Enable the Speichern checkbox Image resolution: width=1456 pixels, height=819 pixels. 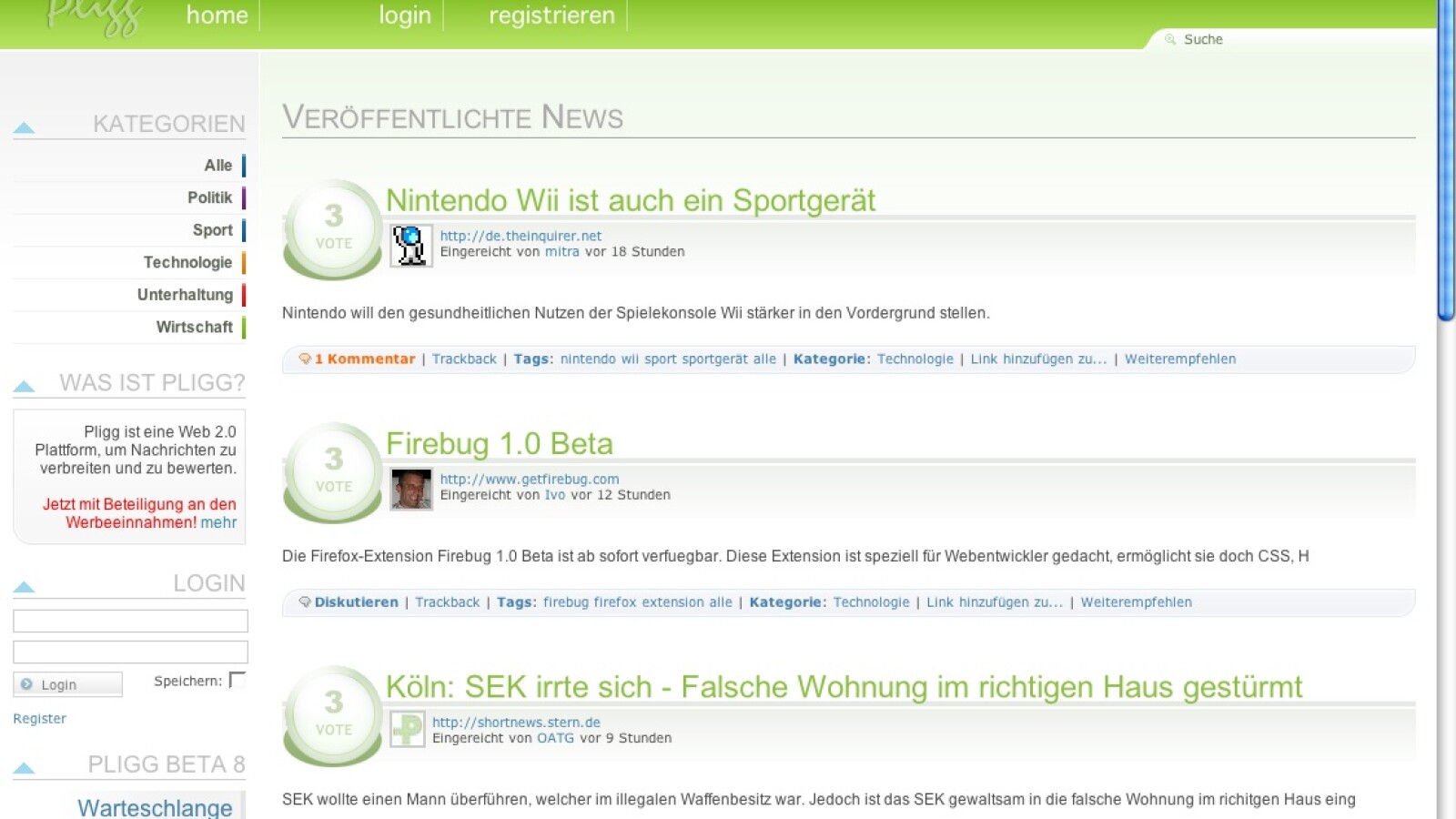pyautogui.click(x=238, y=680)
